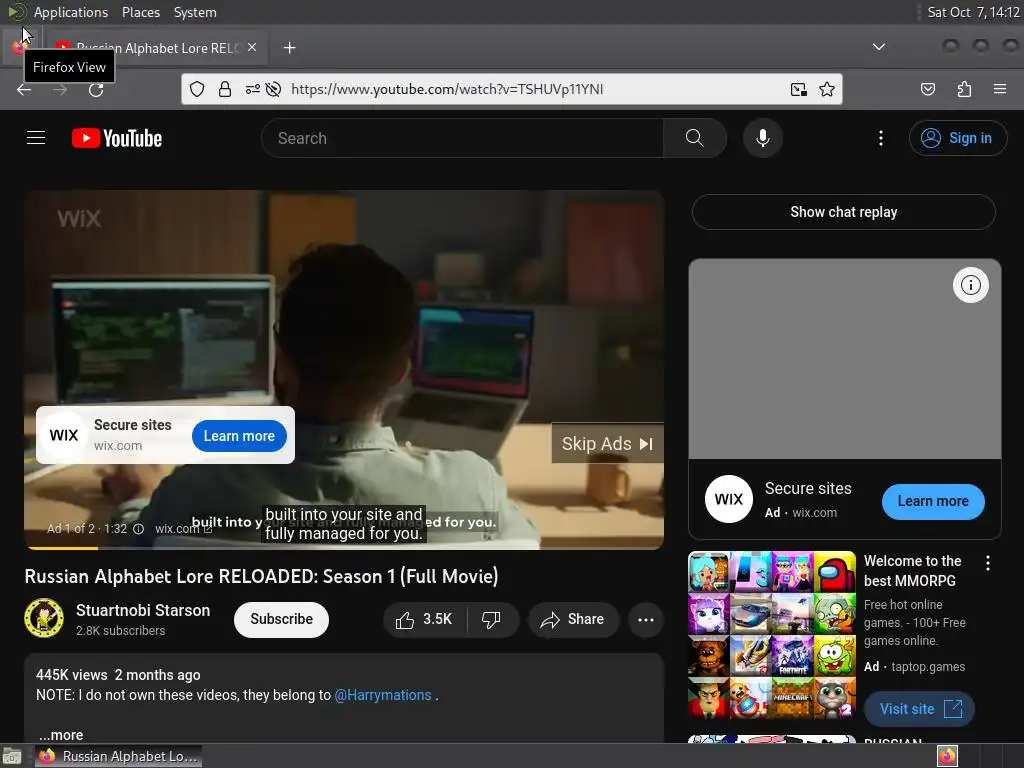Open Pocket save button

(928, 89)
